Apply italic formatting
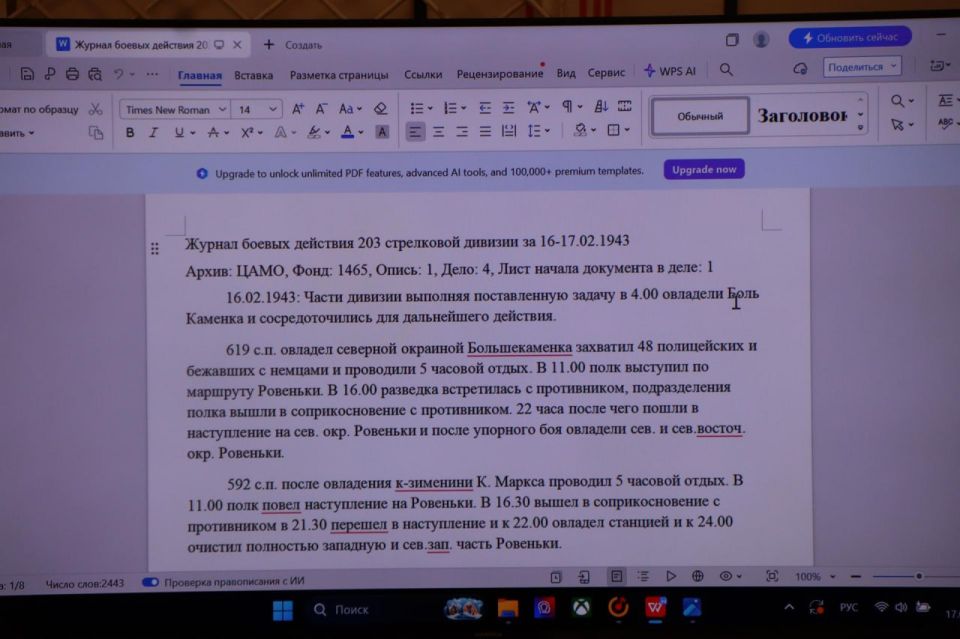The image size is (960, 639). tap(153, 132)
